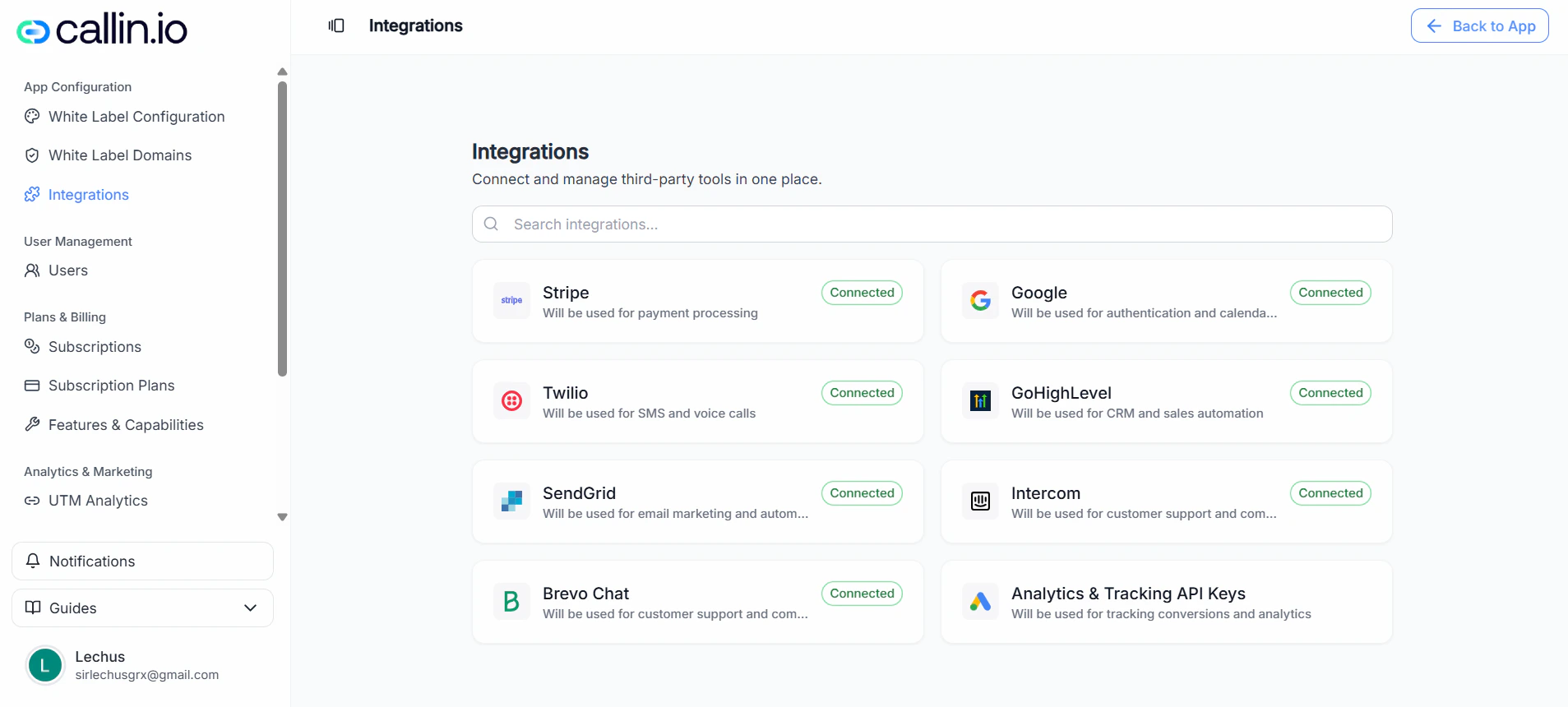Click the Analytics & Tracking logo icon

point(980,602)
